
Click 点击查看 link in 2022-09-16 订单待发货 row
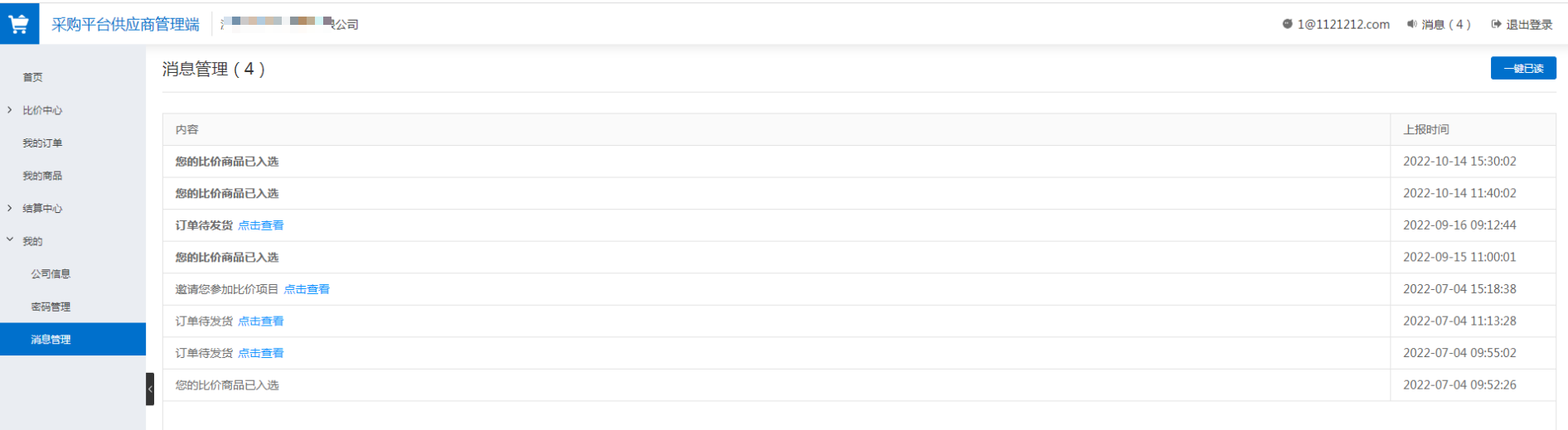pos(261,225)
